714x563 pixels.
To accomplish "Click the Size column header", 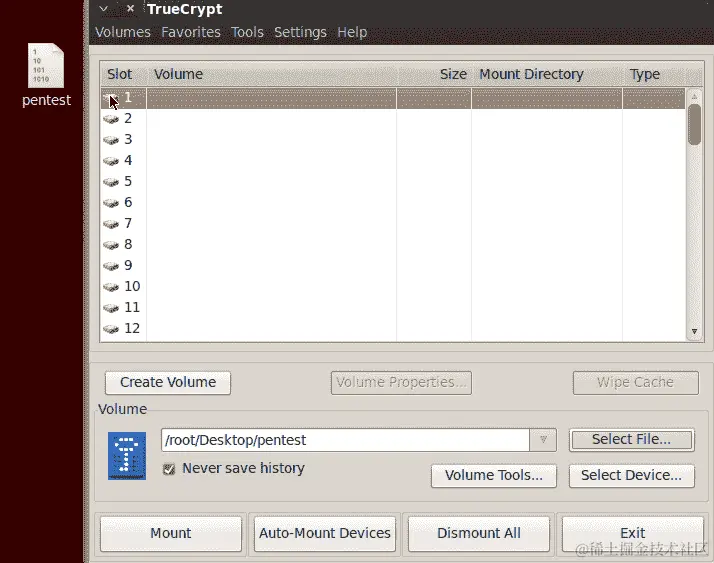I will (434, 74).
